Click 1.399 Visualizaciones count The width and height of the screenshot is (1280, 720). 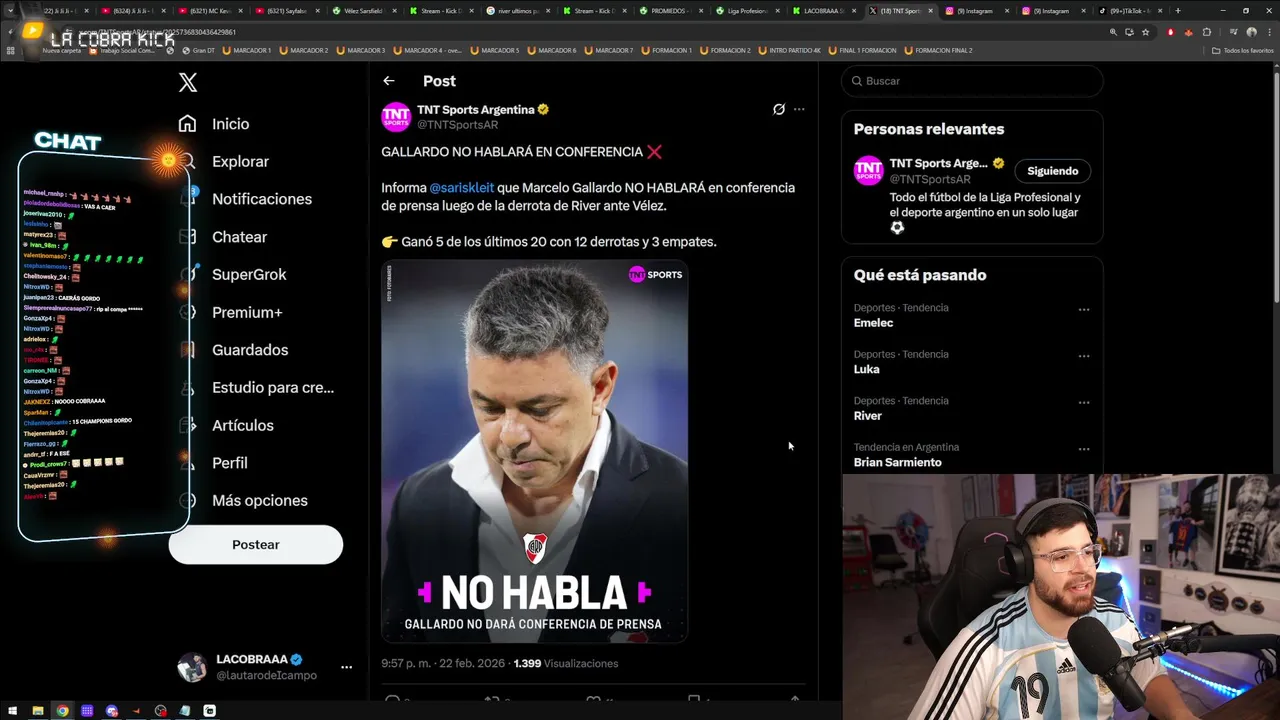coord(565,664)
